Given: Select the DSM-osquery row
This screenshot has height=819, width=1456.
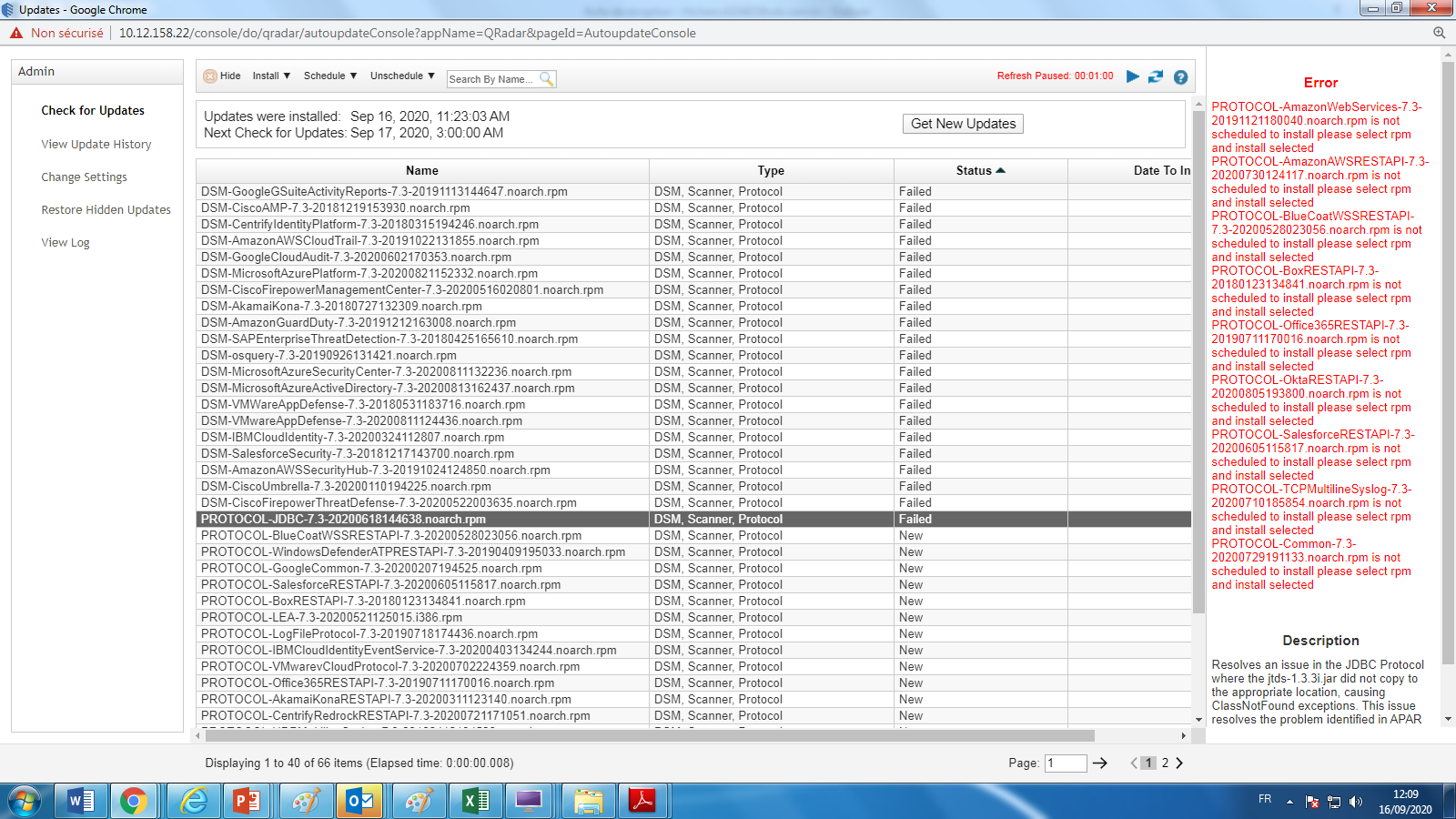Looking at the screenshot, I should coord(693,355).
